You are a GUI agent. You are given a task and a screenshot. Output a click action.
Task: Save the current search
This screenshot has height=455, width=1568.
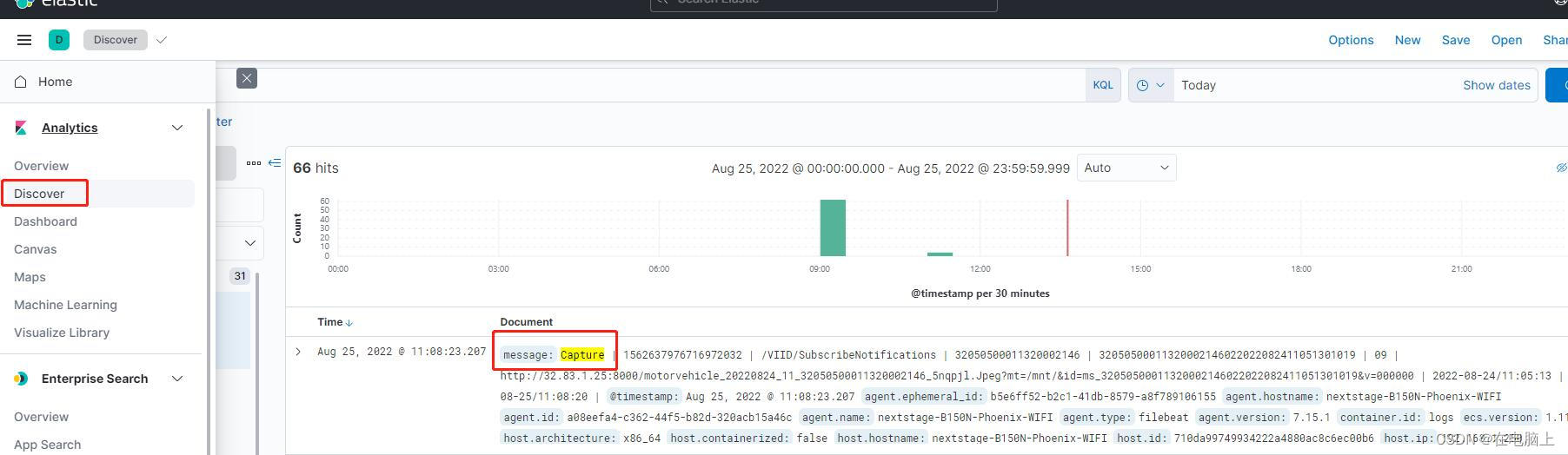click(1456, 40)
